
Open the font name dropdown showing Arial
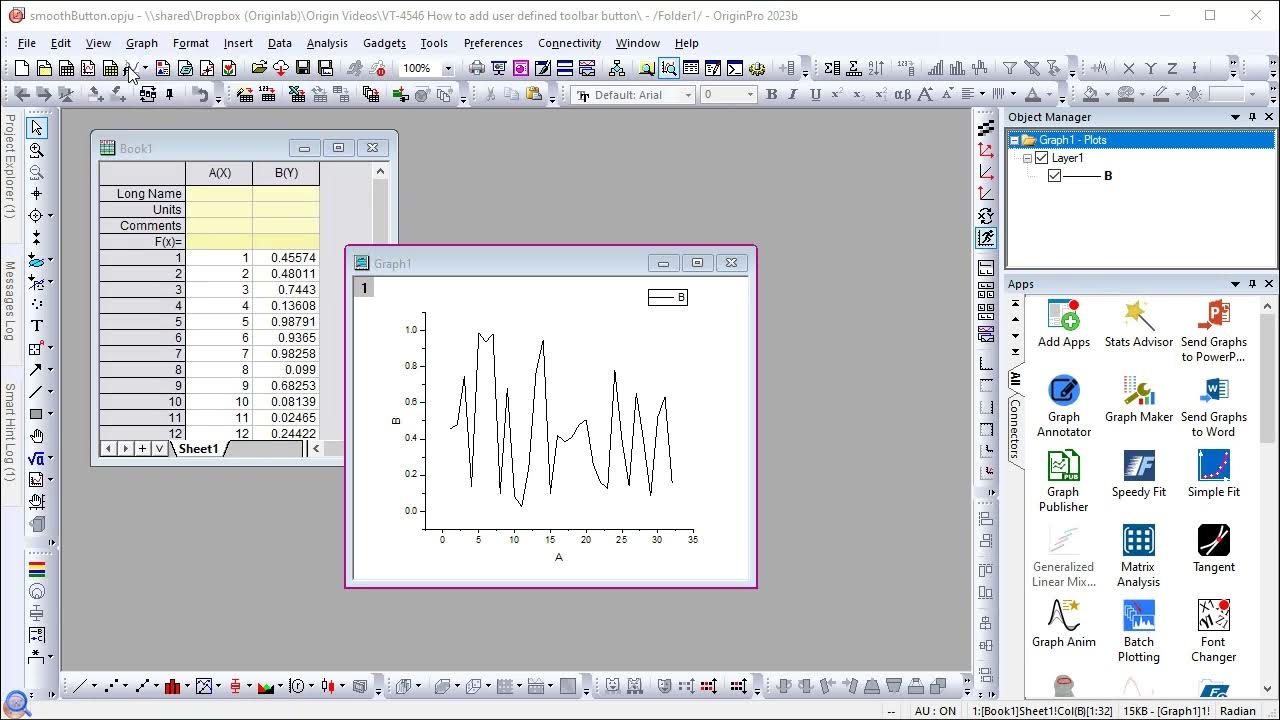(688, 95)
